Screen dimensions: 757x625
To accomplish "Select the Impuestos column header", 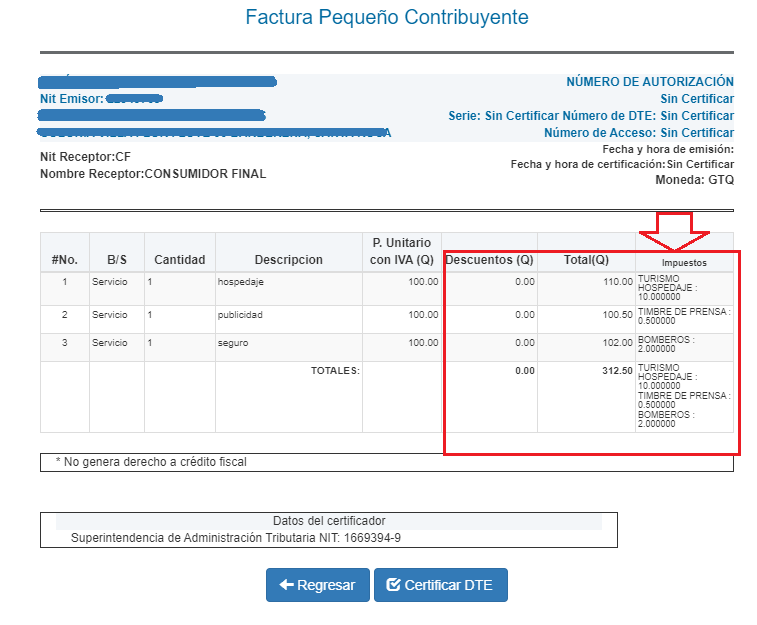I will [684, 262].
